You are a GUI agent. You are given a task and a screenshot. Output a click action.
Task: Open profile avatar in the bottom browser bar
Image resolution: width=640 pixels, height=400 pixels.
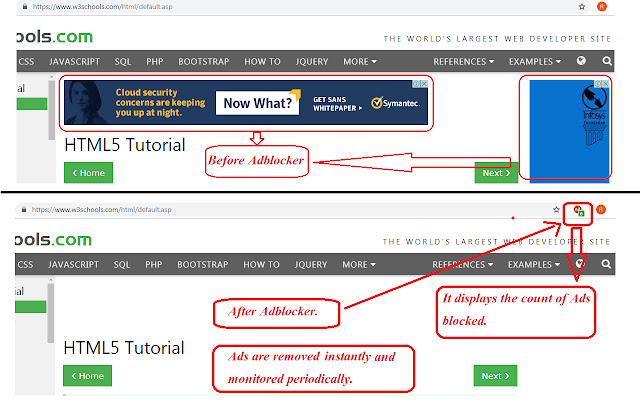601,209
